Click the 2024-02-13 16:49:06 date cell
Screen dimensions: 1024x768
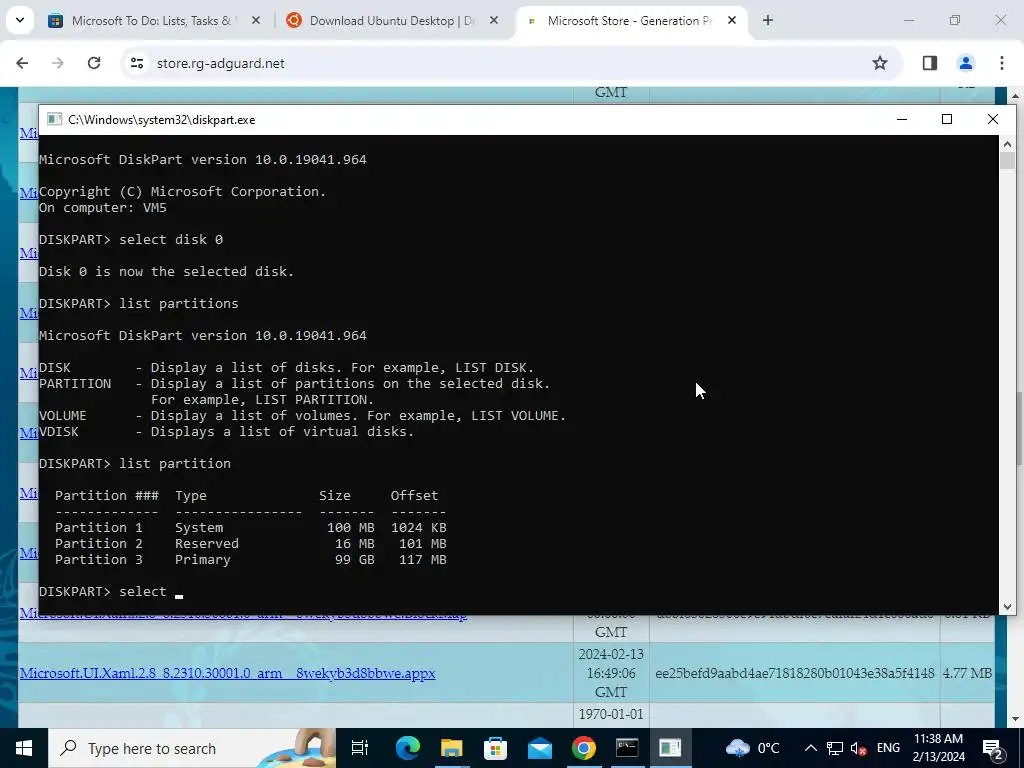pyautogui.click(x=611, y=673)
